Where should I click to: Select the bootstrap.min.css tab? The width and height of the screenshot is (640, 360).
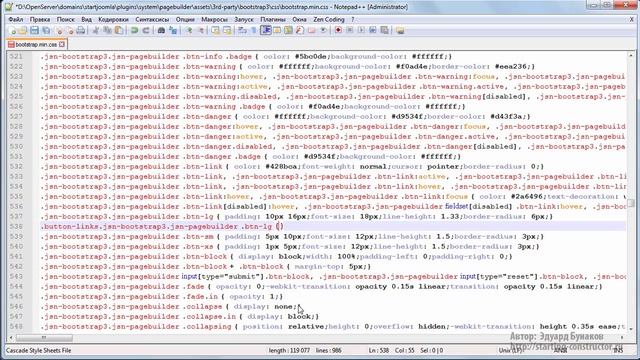point(36,44)
